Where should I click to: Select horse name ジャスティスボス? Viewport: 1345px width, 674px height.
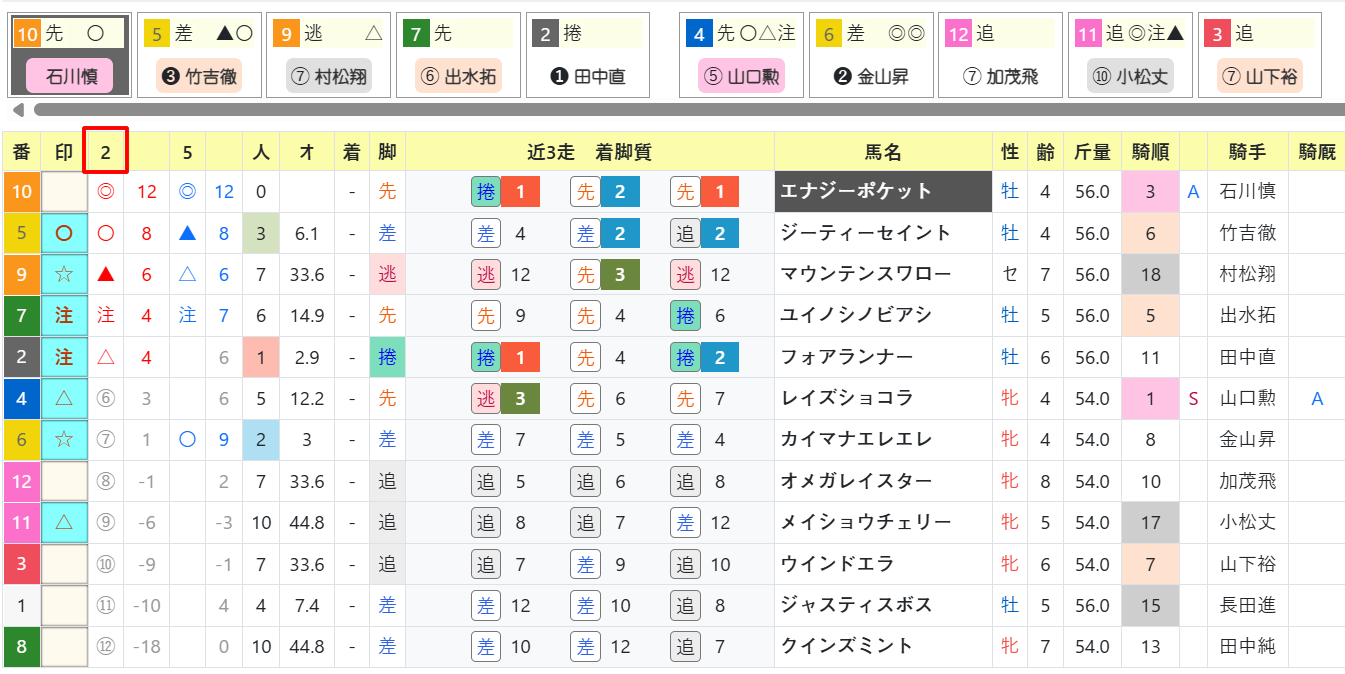tap(856, 605)
